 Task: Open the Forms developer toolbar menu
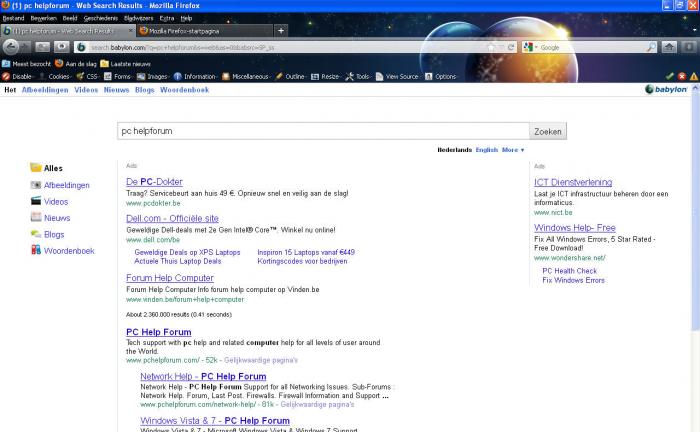click(x=117, y=77)
